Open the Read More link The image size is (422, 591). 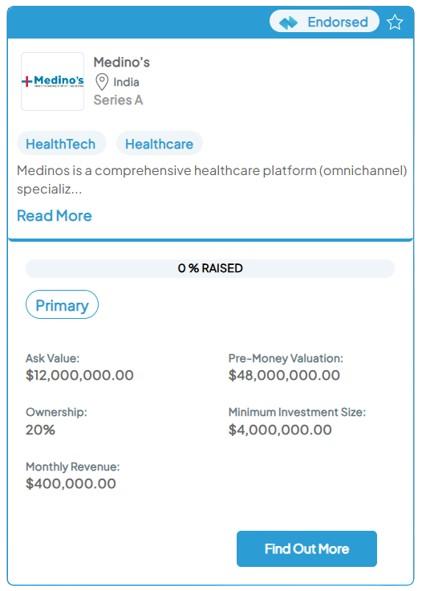click(x=54, y=216)
